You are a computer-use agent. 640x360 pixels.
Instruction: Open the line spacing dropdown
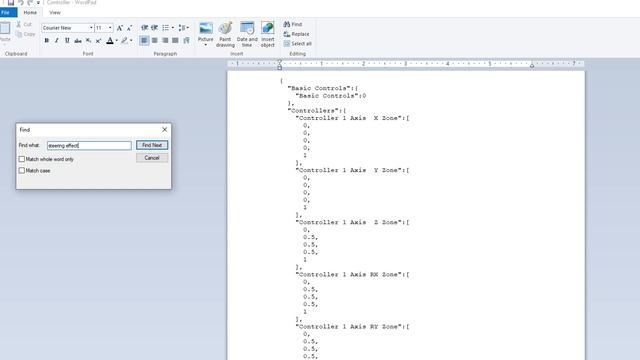[183, 28]
